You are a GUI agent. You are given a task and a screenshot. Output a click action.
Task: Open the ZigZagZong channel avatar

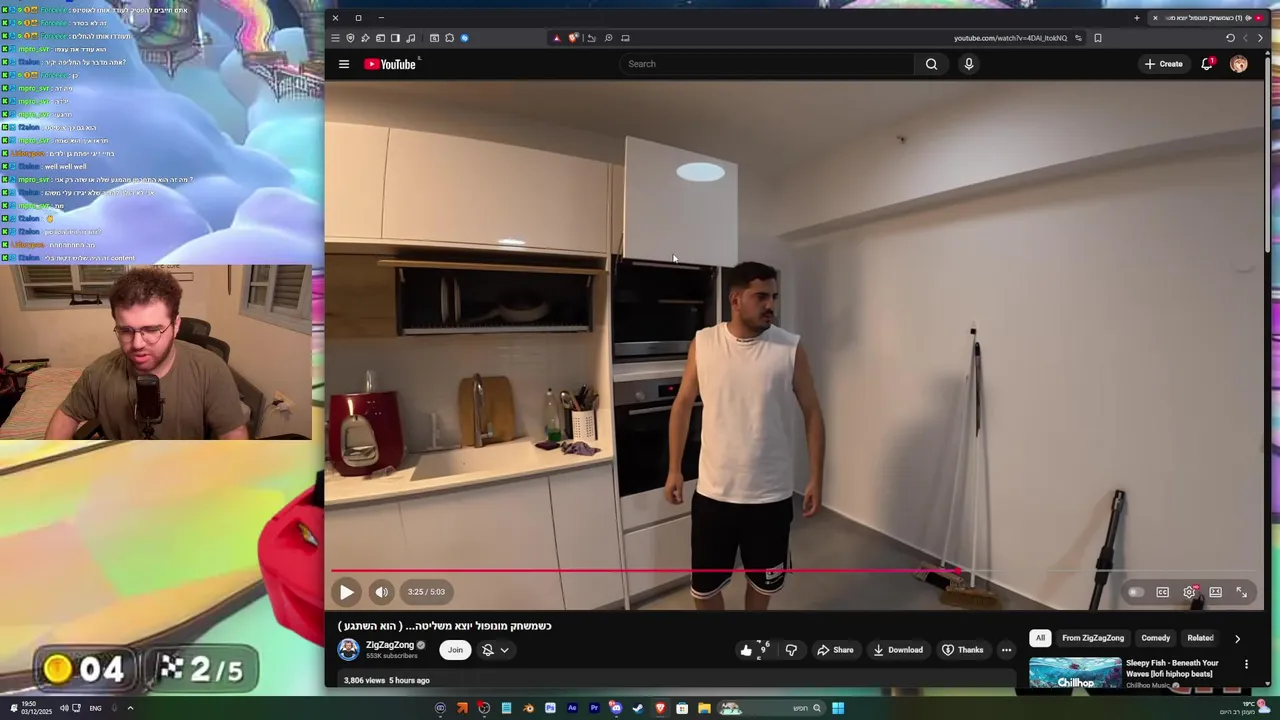pos(348,650)
